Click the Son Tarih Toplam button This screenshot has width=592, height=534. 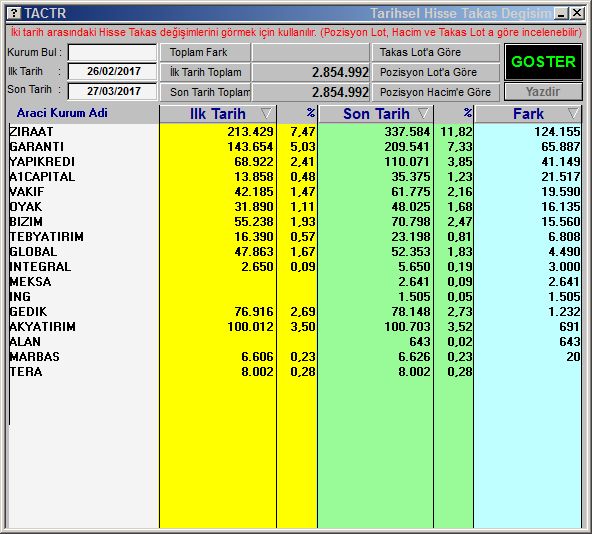205,92
